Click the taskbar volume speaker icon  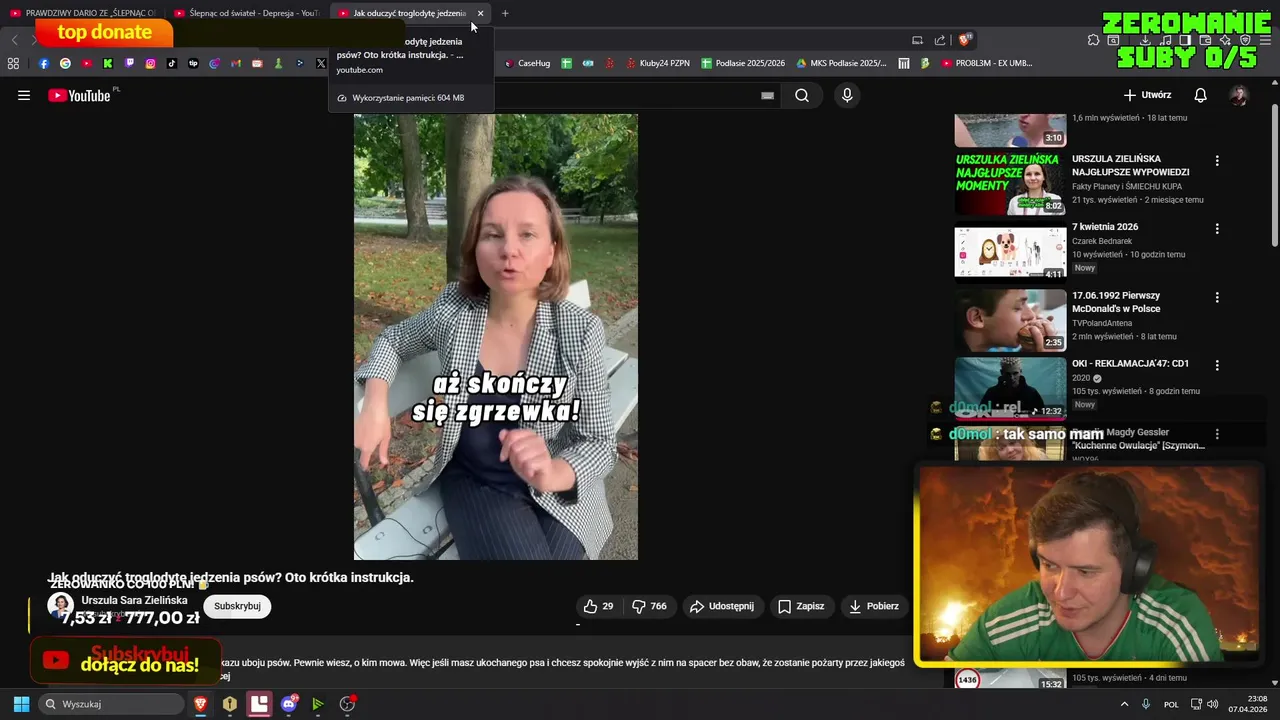coord(1213,704)
